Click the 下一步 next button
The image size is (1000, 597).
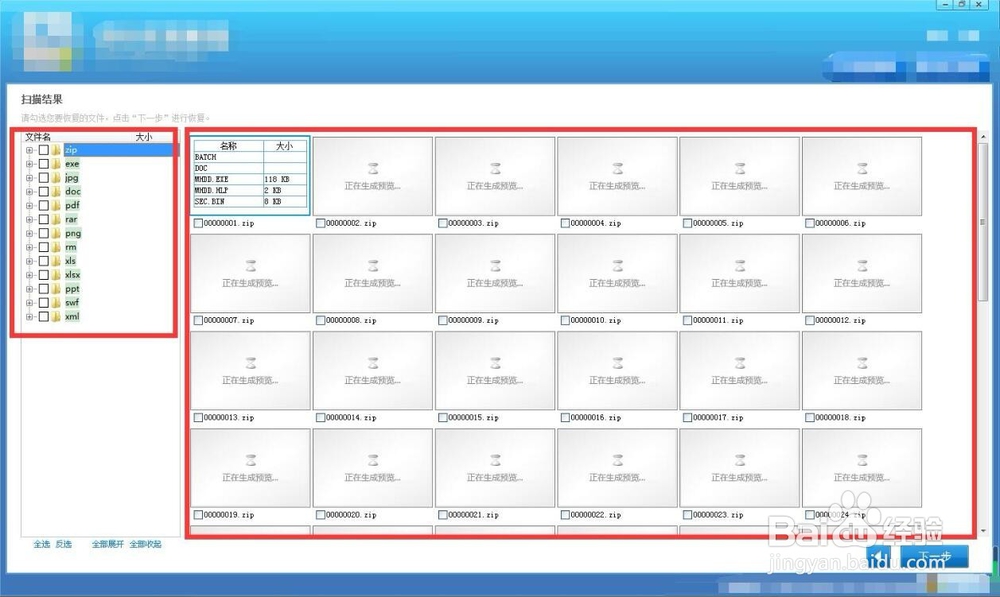coord(934,556)
